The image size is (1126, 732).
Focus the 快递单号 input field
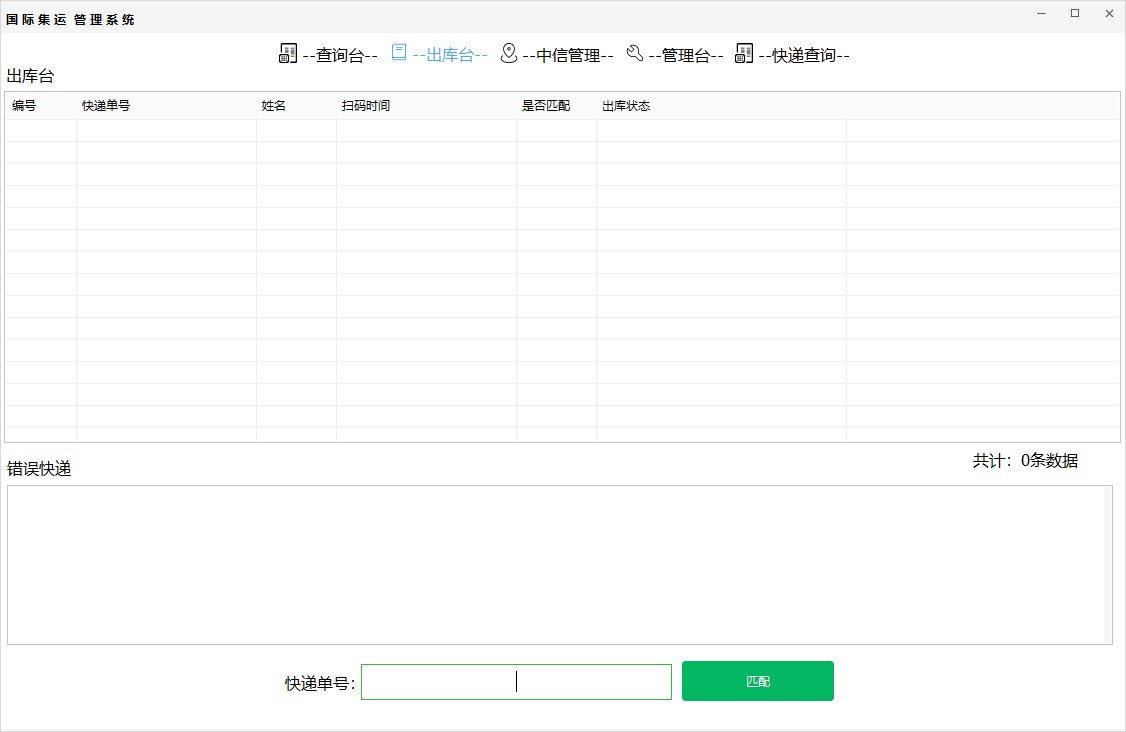pos(516,682)
